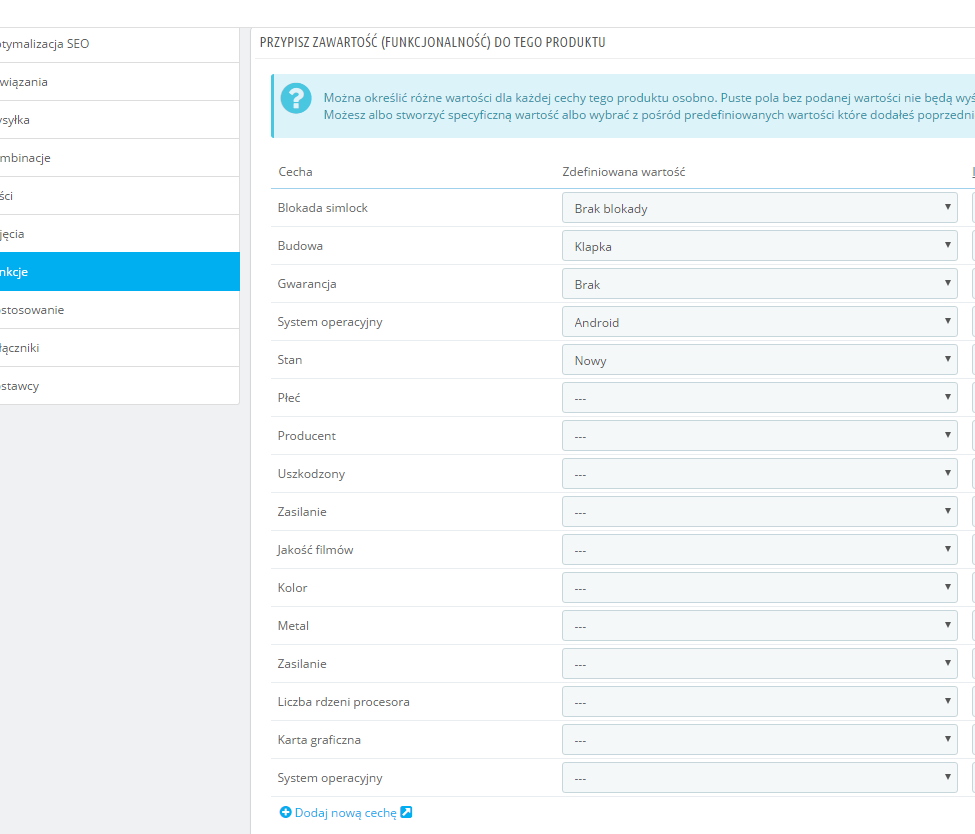Expand the Budowa dropdown showing Klapka
Screen dimensions: 975x834
pos(760,246)
